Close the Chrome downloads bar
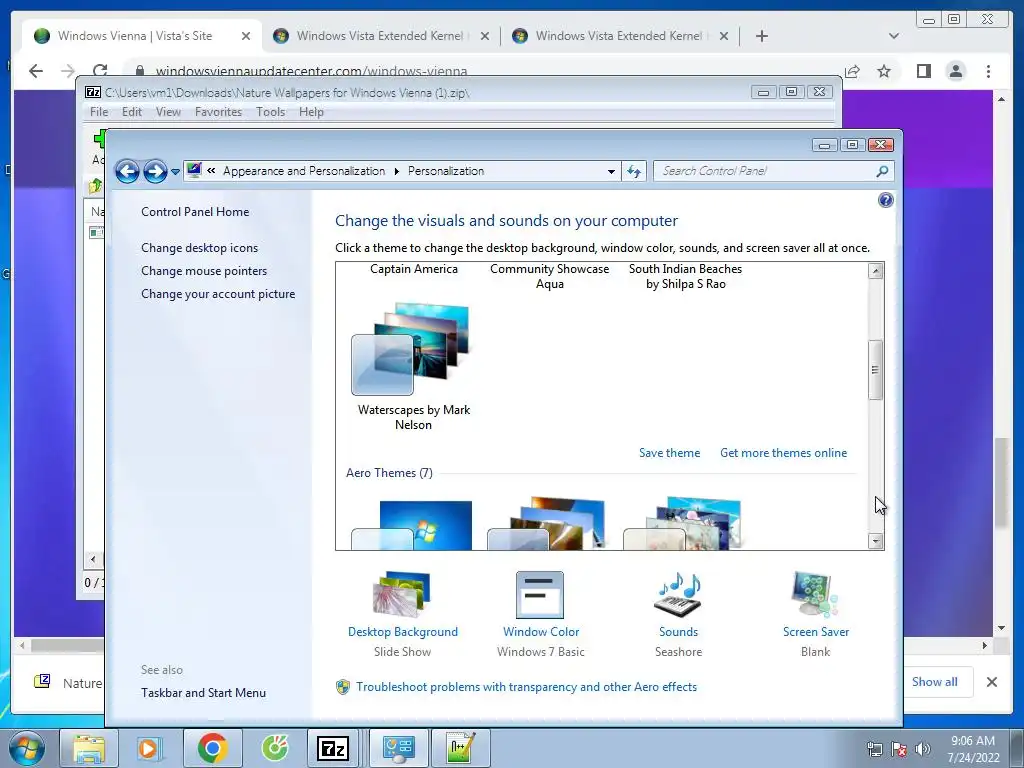1024x768 pixels. [991, 682]
